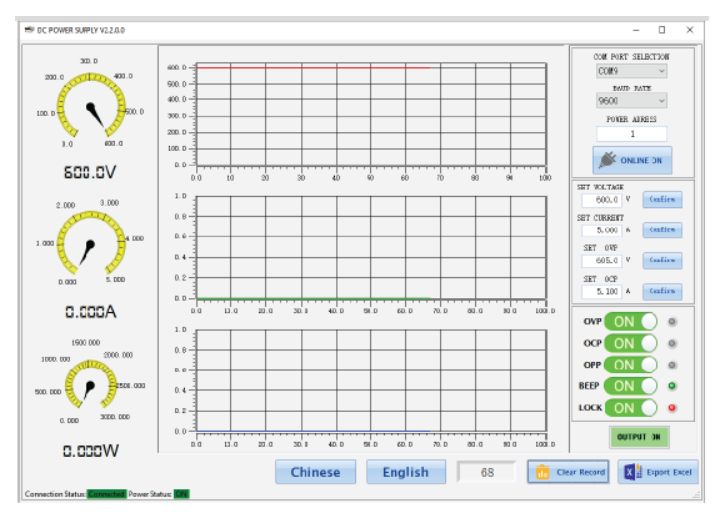Viewport: 725px width, 512px height.
Task: Click the plug icon on ONLINE ON button
Action: coord(607,160)
